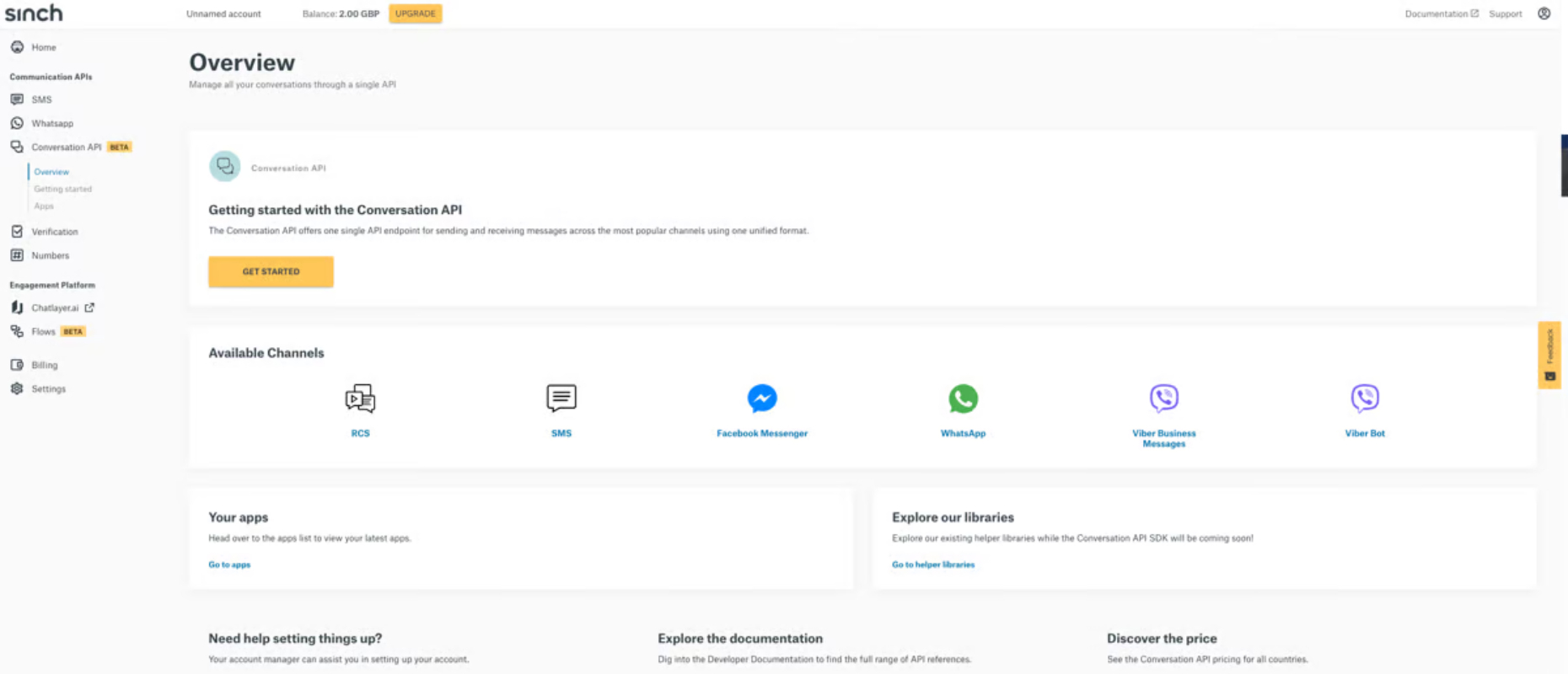Select the Apps sub-item
Viewport: 1568px width, 674px height.
(x=44, y=206)
